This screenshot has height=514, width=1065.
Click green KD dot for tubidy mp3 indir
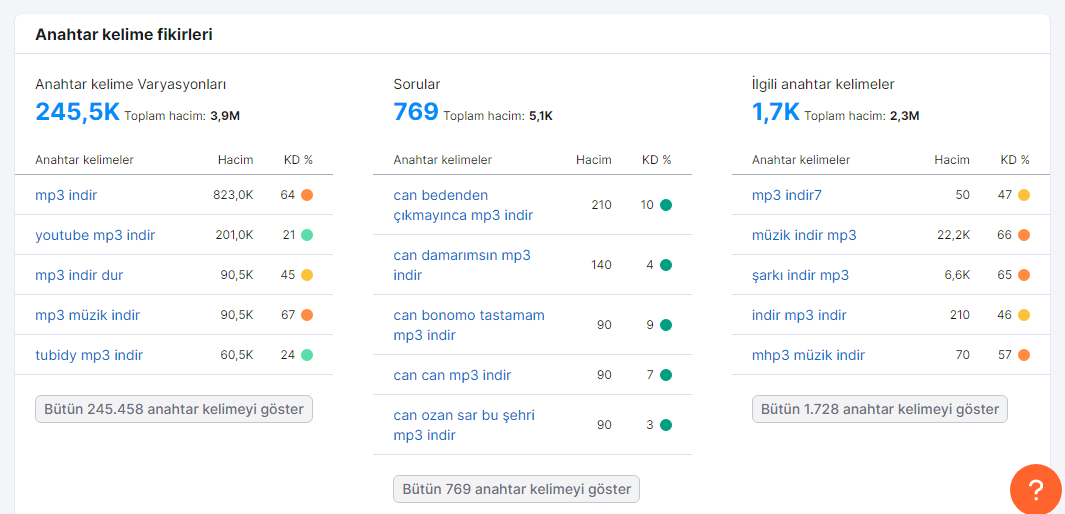pos(307,355)
